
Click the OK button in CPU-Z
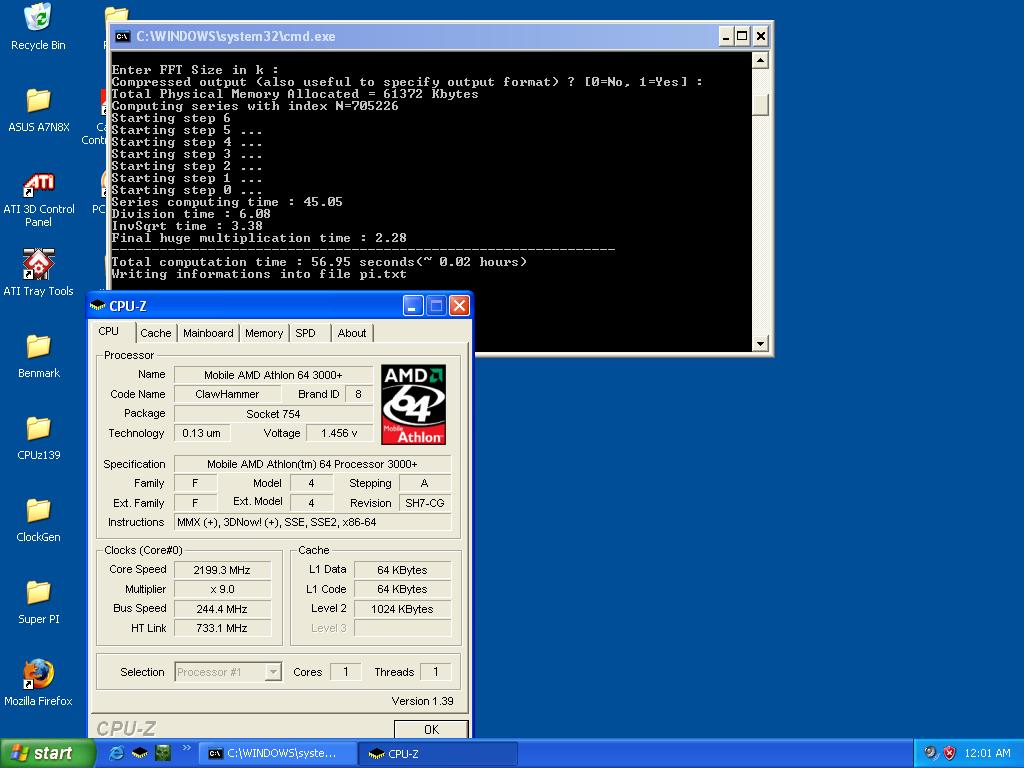tap(431, 729)
